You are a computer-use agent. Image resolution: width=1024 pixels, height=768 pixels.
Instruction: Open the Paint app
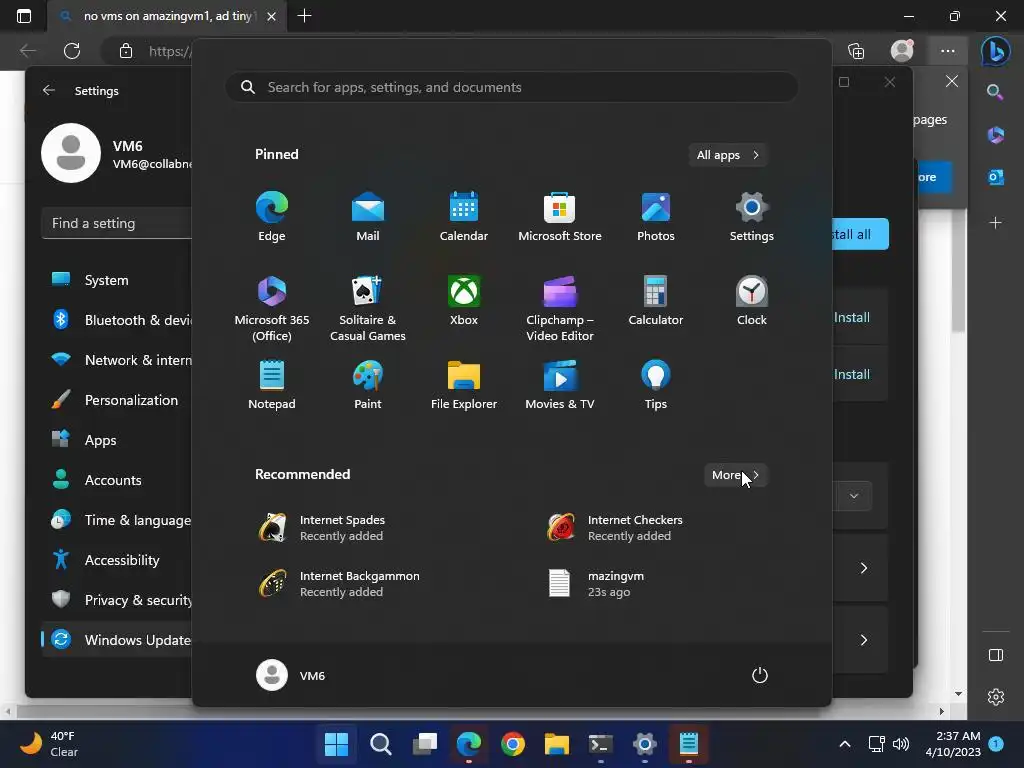[368, 385]
